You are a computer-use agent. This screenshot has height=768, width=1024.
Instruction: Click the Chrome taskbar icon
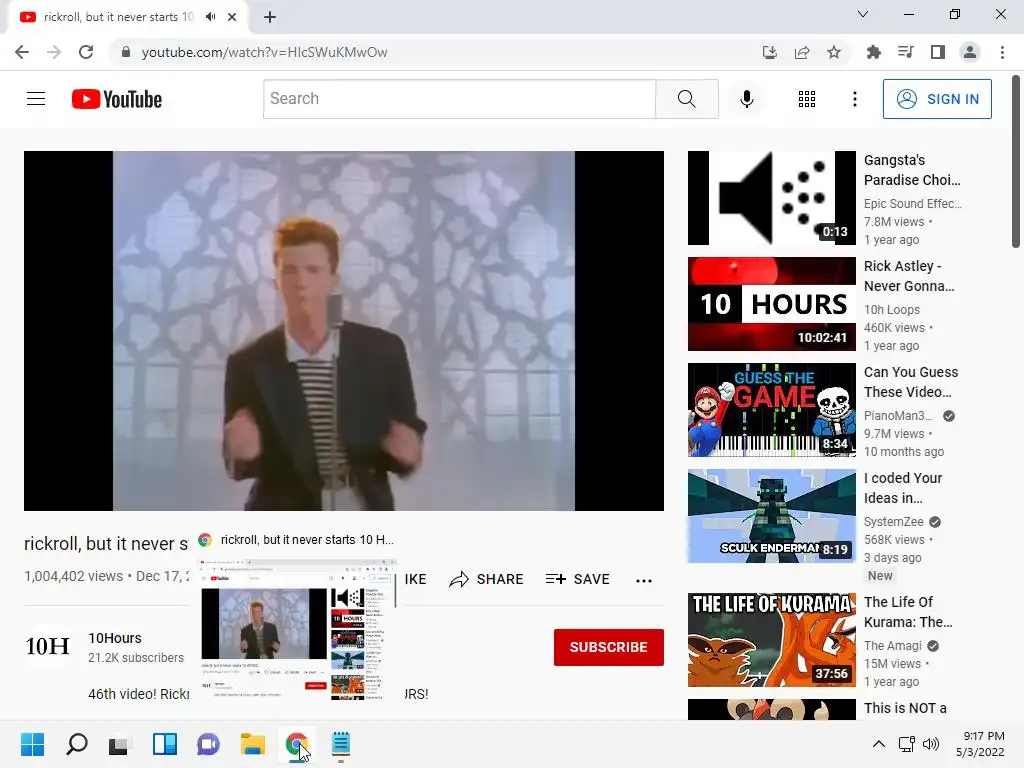tap(296, 744)
